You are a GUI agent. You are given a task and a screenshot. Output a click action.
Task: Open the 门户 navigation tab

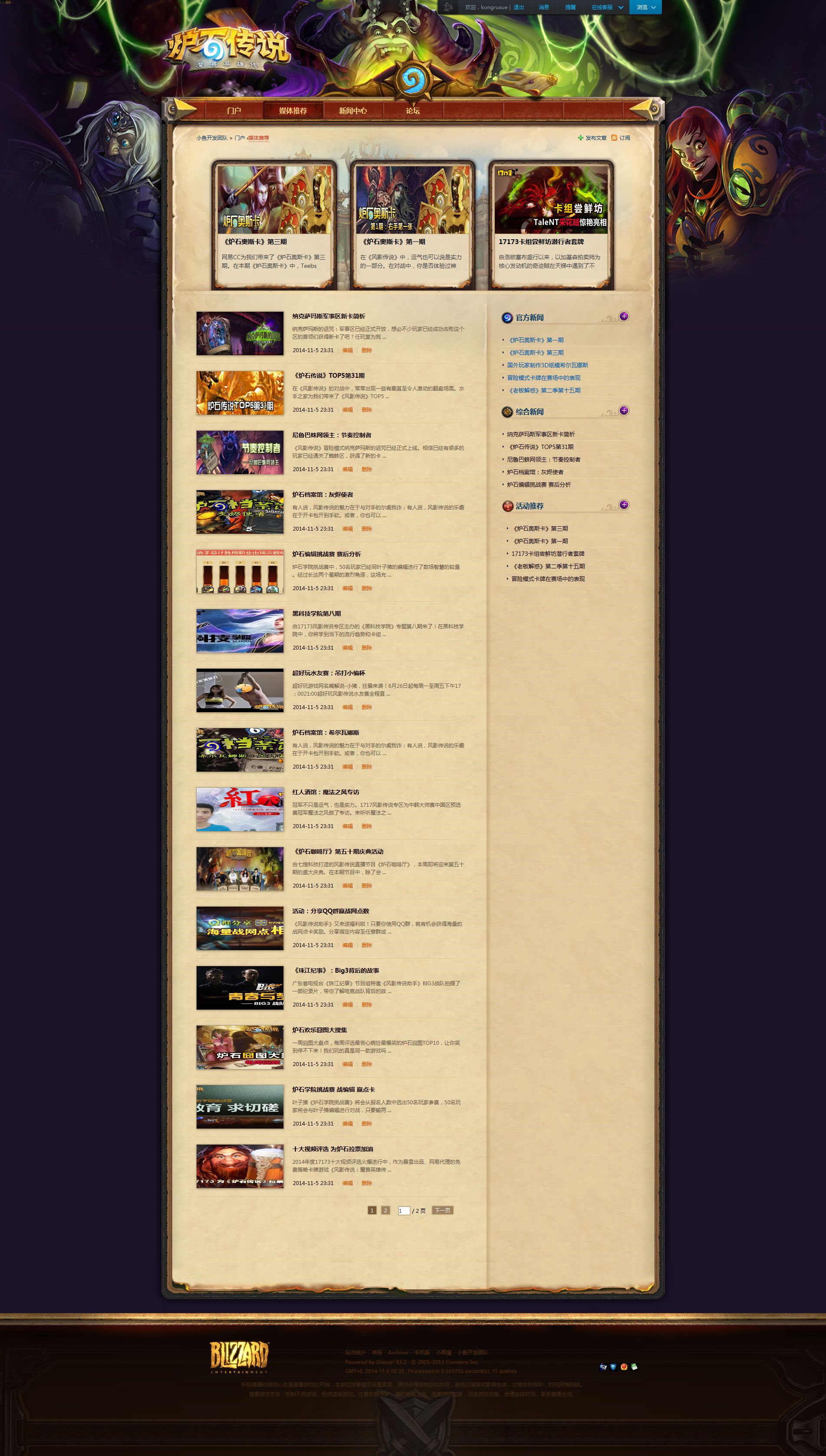coord(234,111)
